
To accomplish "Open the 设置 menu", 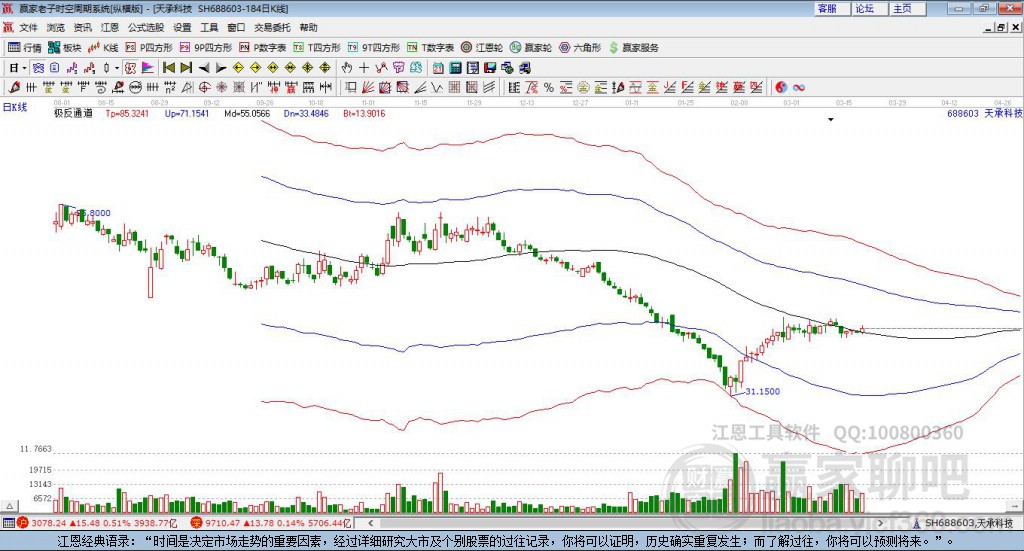I will (182, 27).
